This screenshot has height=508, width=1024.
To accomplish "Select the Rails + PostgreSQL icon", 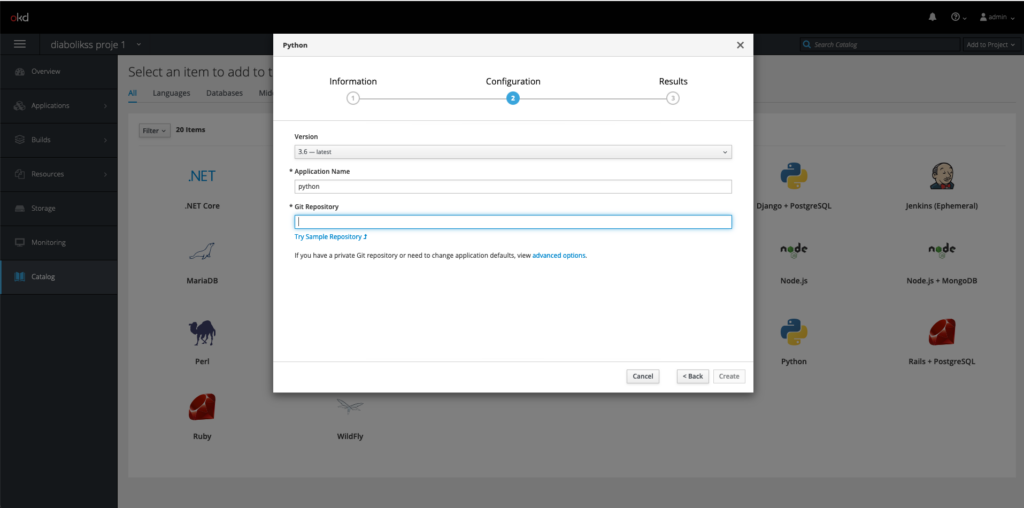I will [942, 332].
